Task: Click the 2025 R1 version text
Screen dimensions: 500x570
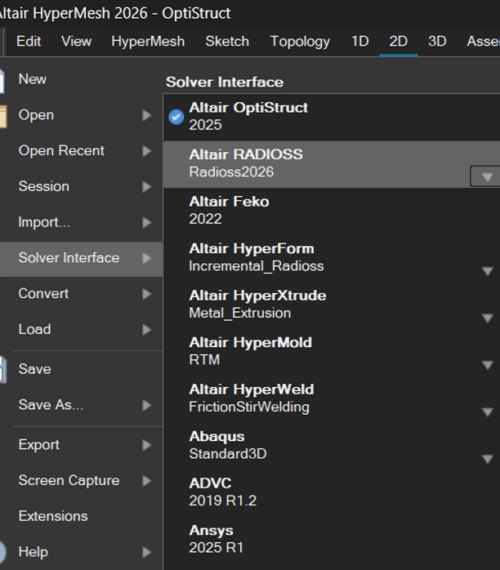Action: pos(216,548)
